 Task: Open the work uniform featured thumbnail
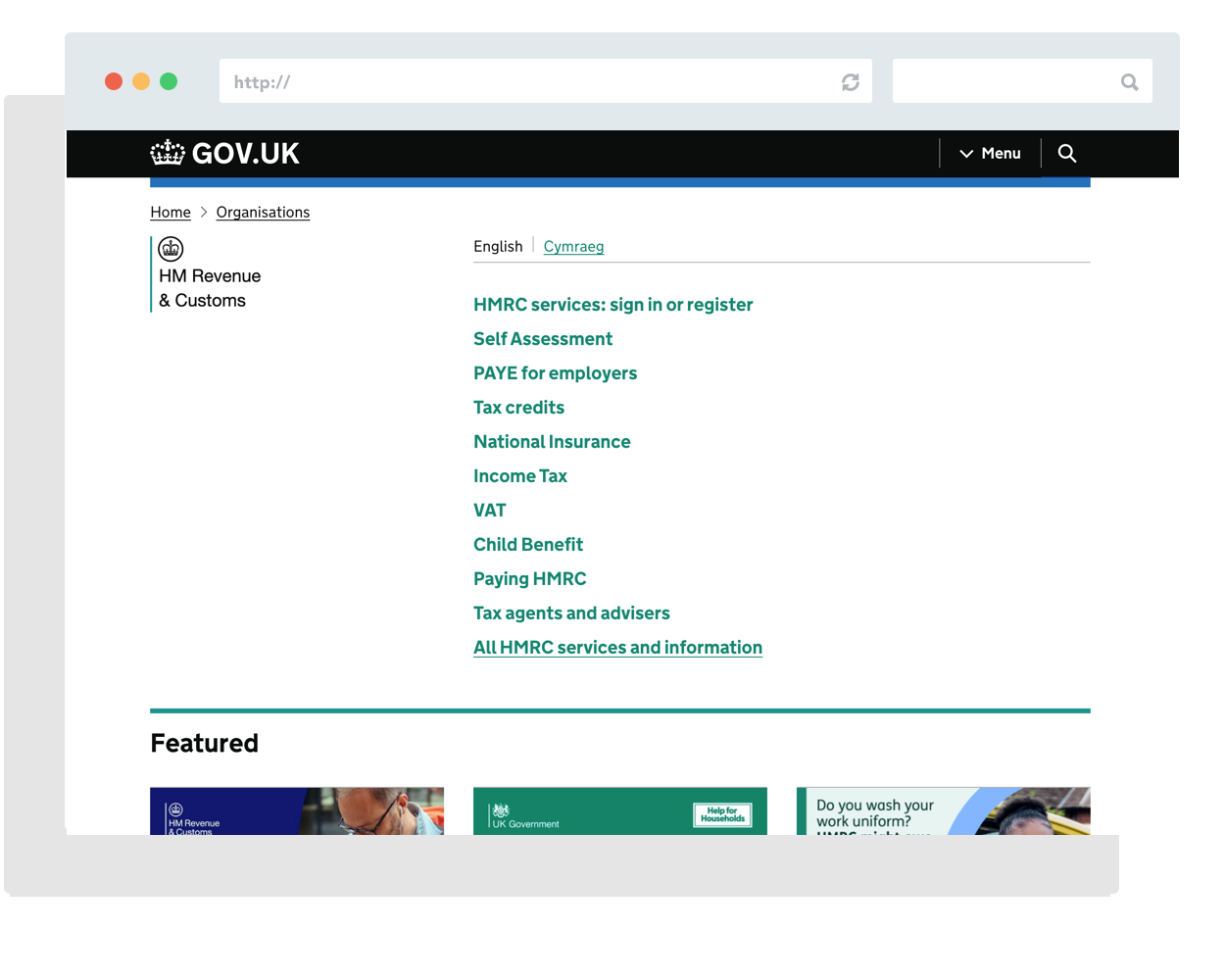pyautogui.click(x=944, y=811)
